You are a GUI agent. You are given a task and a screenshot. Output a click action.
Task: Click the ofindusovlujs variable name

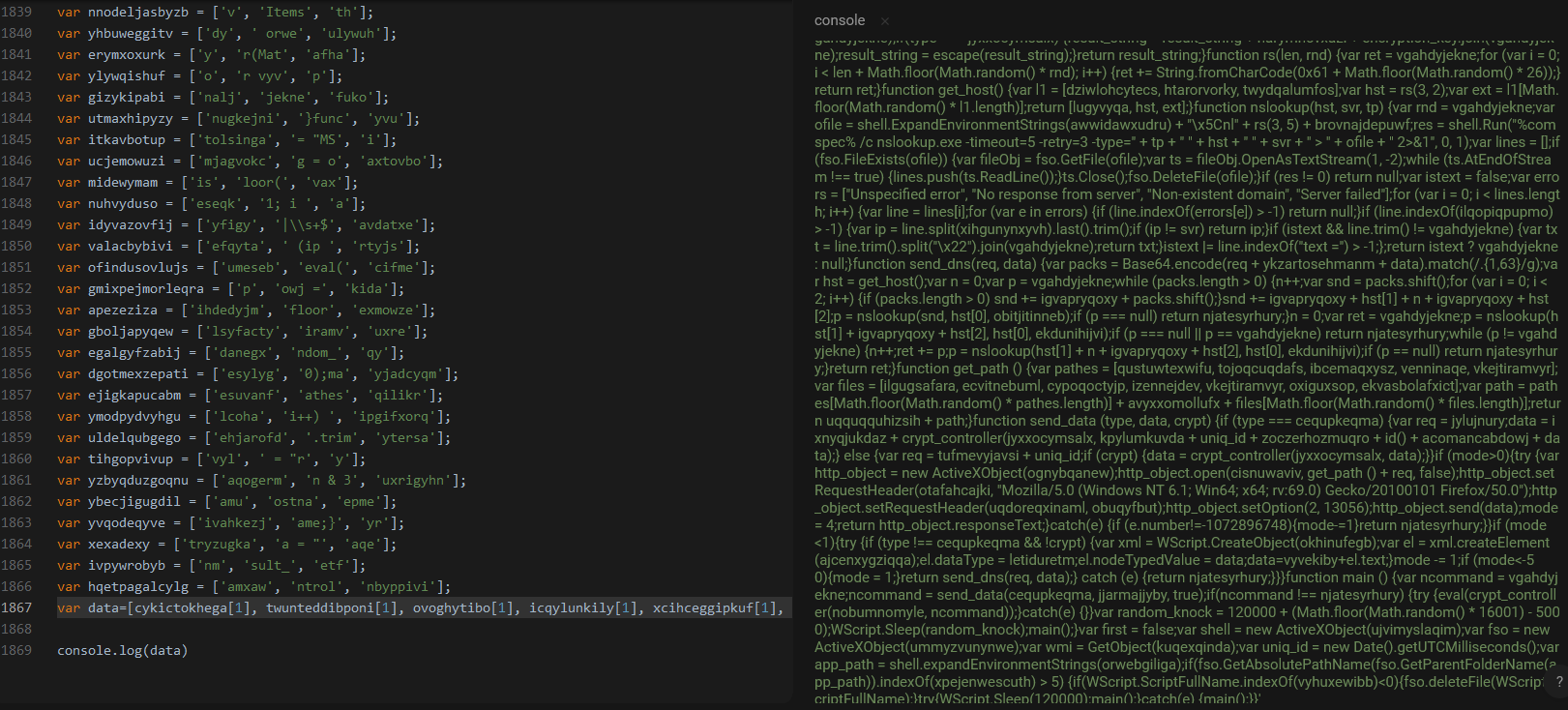point(138,268)
